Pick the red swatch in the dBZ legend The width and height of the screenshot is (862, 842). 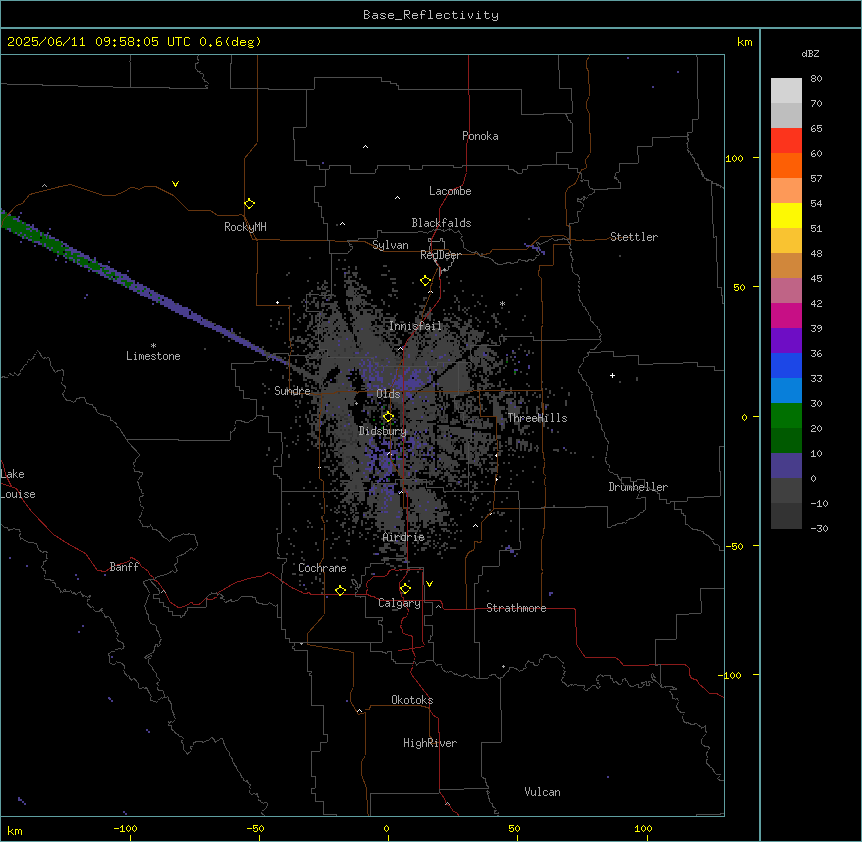pyautogui.click(x=786, y=141)
